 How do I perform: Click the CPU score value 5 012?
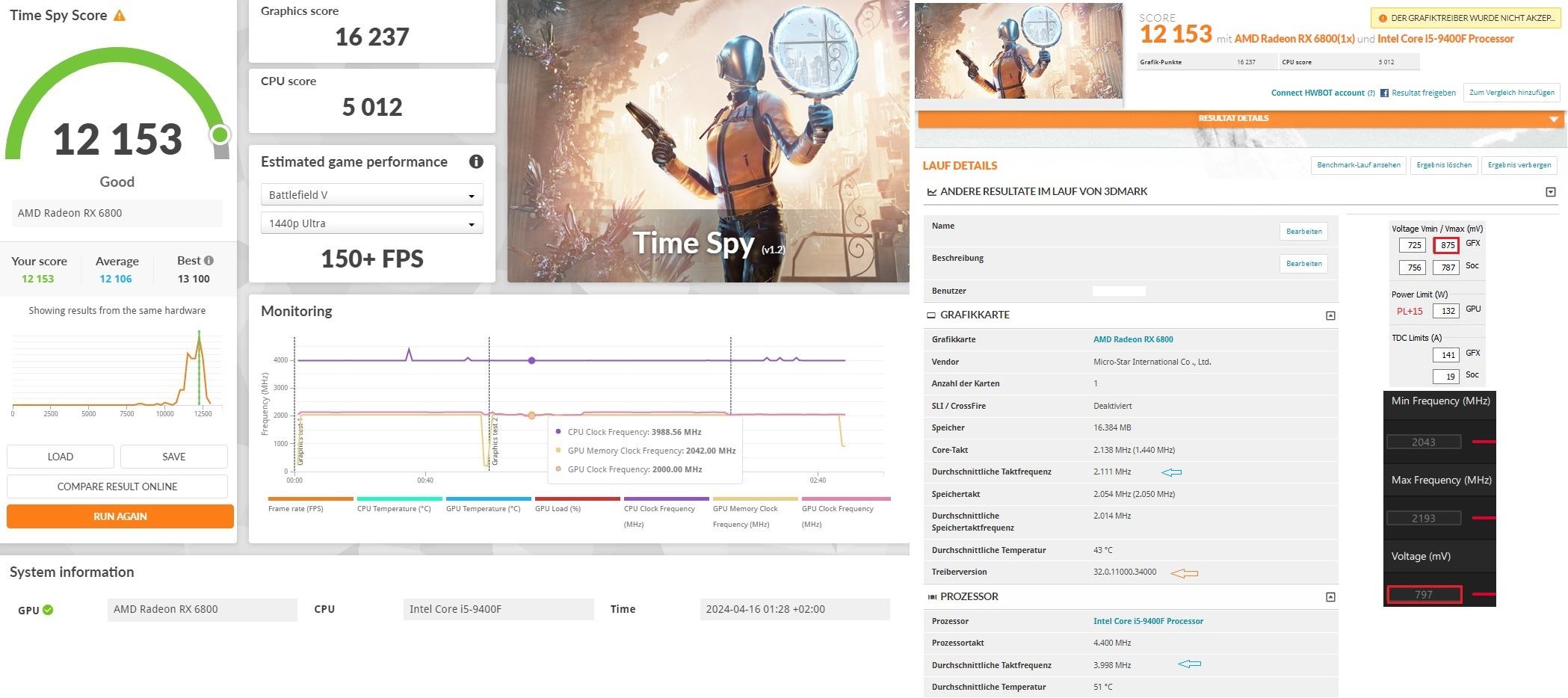(372, 108)
